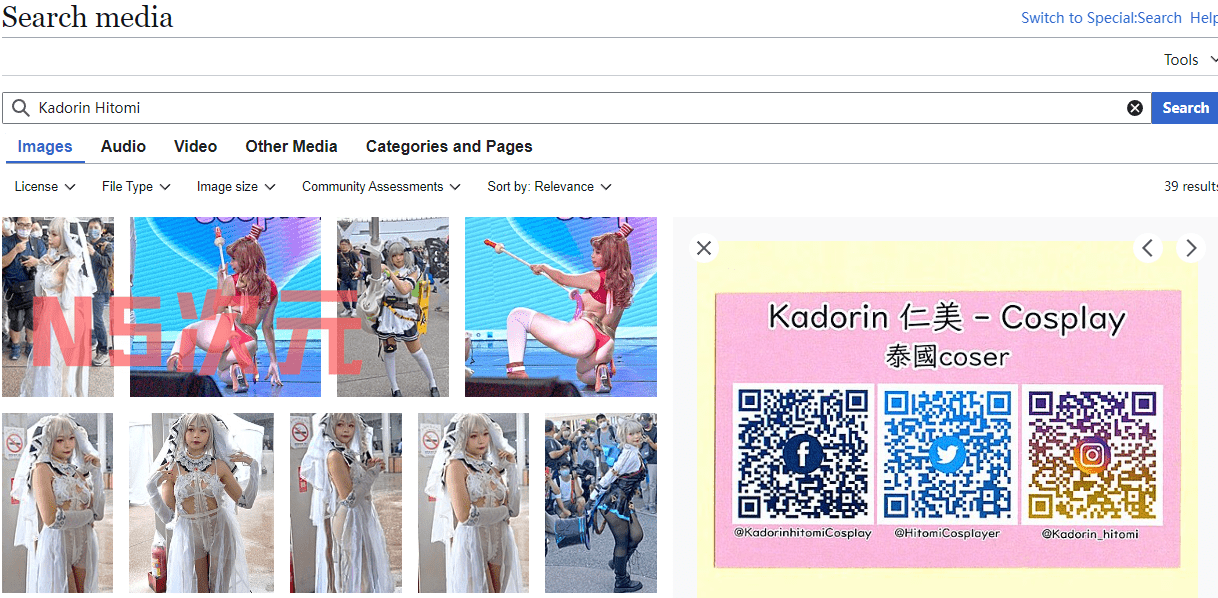
Task: Open Categories and Pages tab
Action: 449,147
